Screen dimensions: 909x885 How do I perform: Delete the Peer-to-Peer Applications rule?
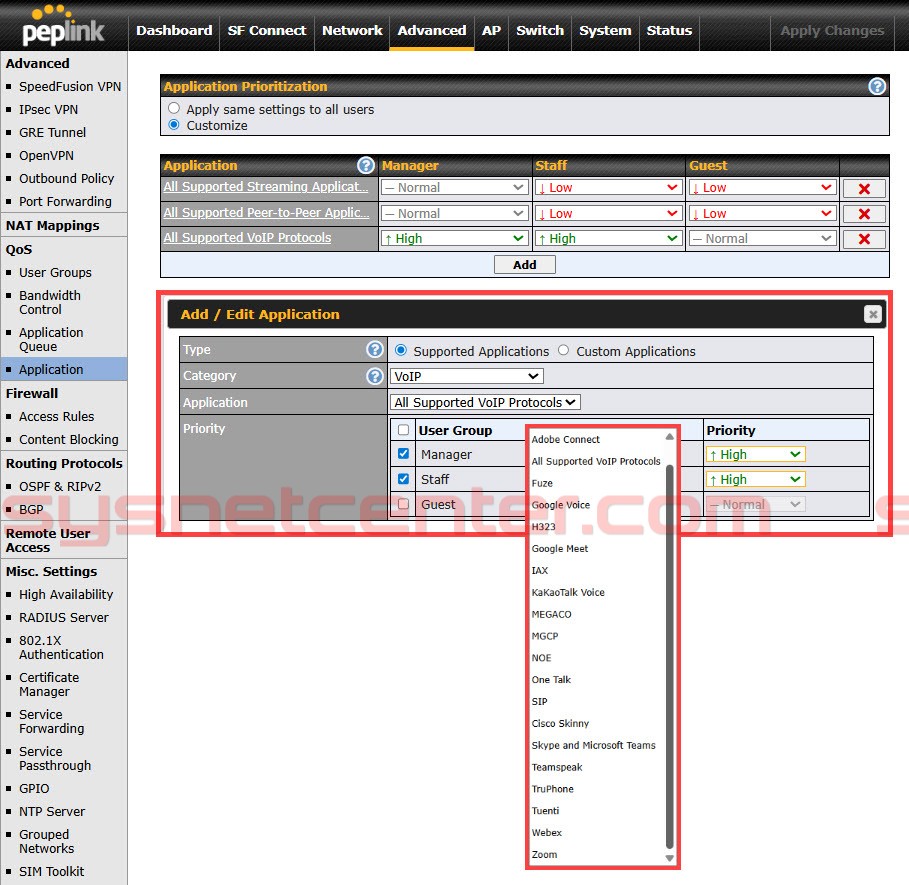point(864,214)
